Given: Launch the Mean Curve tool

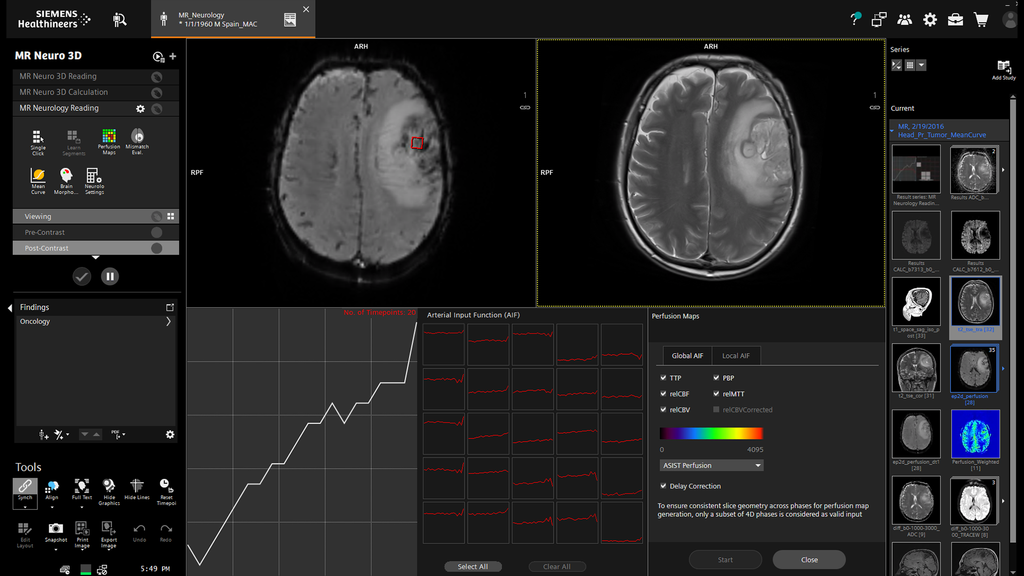Looking at the screenshot, I should point(38,176).
